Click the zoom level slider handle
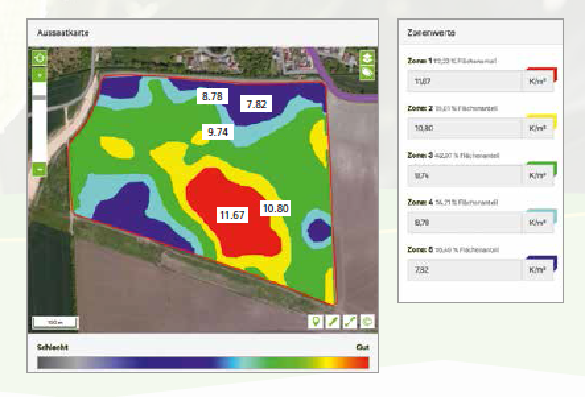The image size is (585, 397). click(x=39, y=97)
